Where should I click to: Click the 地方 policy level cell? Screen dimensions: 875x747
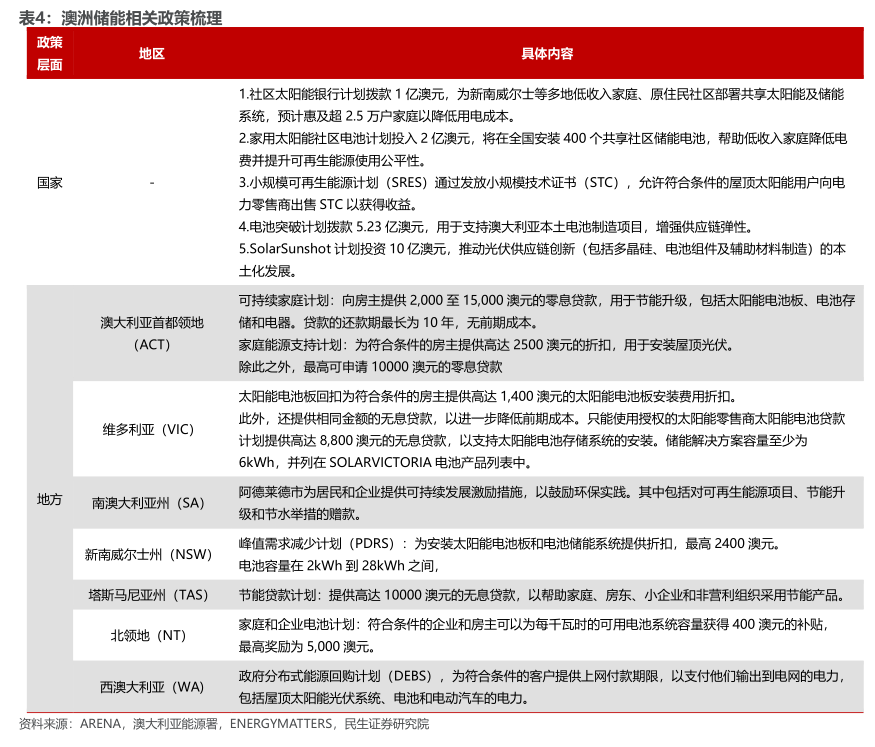[x=49, y=499]
